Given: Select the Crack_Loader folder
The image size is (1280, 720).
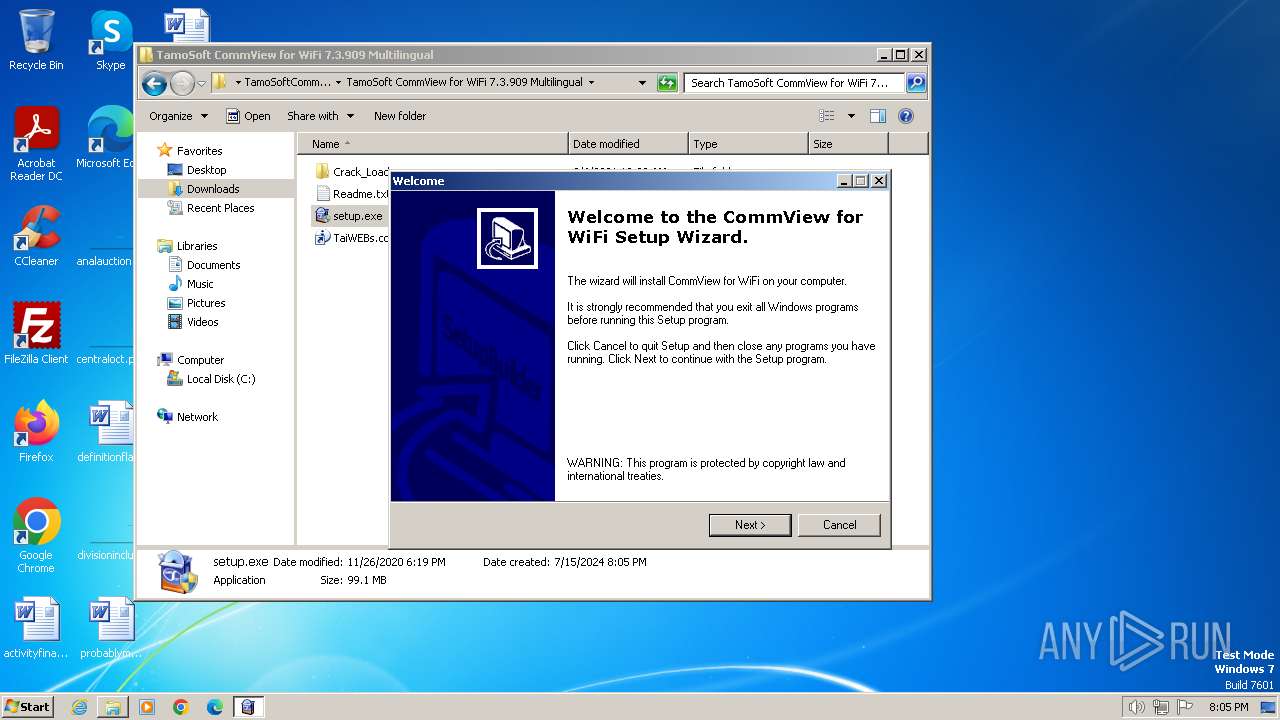Looking at the screenshot, I should (x=351, y=172).
